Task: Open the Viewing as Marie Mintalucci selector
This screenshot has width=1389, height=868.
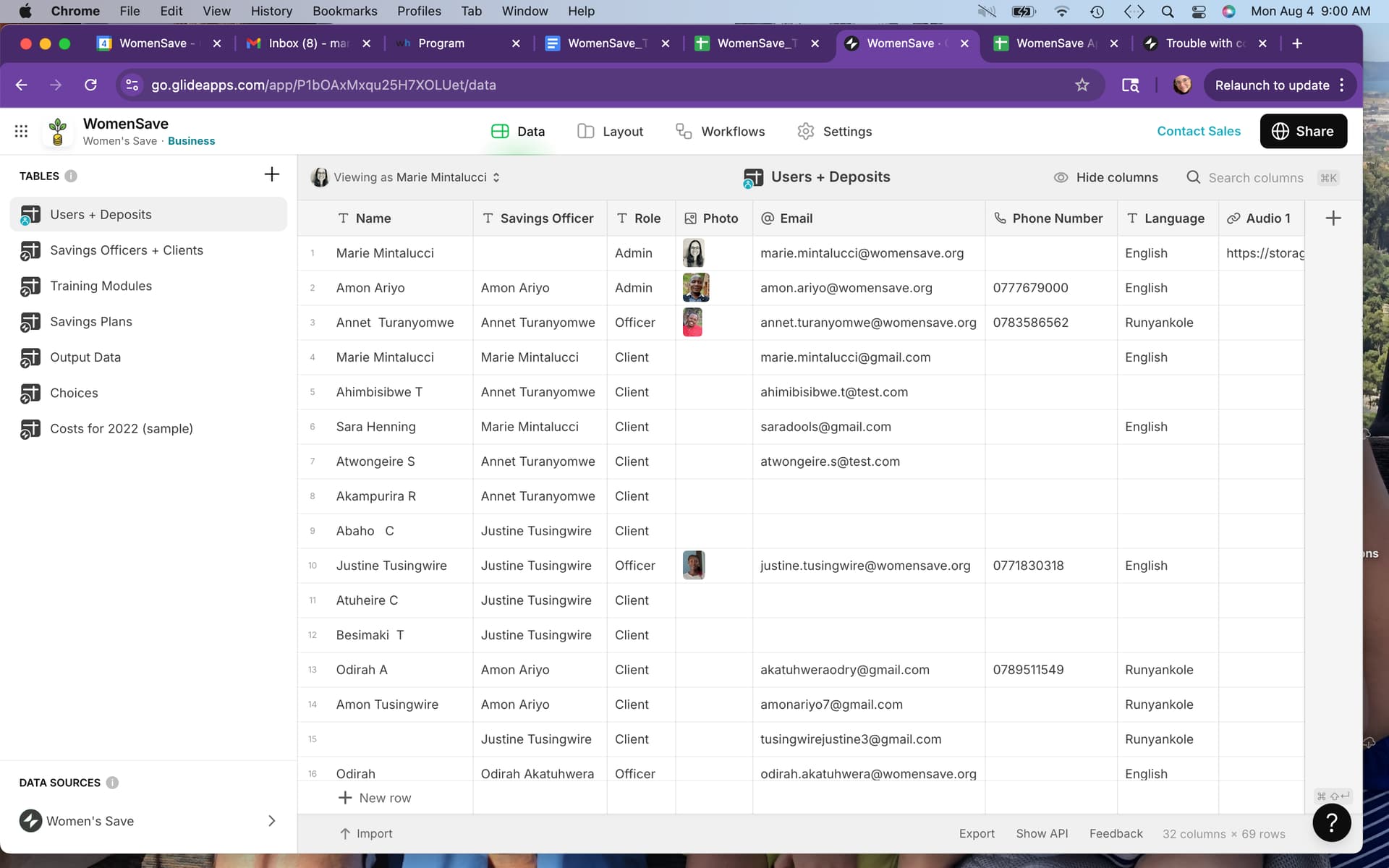Action: tap(406, 177)
